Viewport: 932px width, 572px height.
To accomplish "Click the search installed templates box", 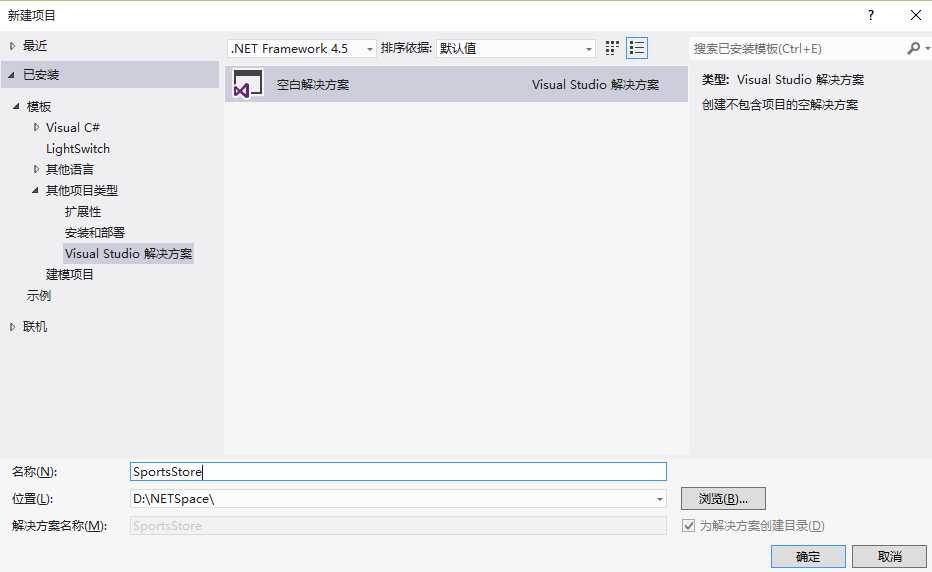I will [x=796, y=48].
